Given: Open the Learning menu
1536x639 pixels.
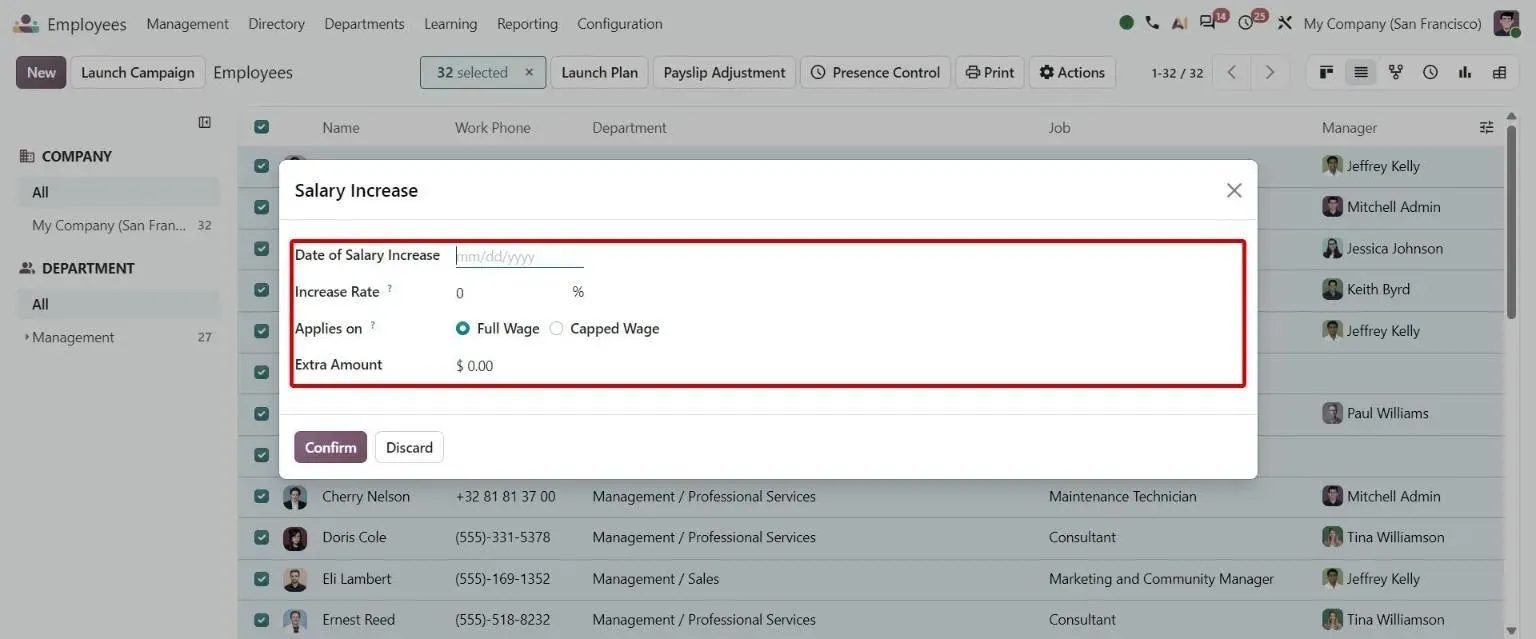Looking at the screenshot, I should click(x=450, y=23).
